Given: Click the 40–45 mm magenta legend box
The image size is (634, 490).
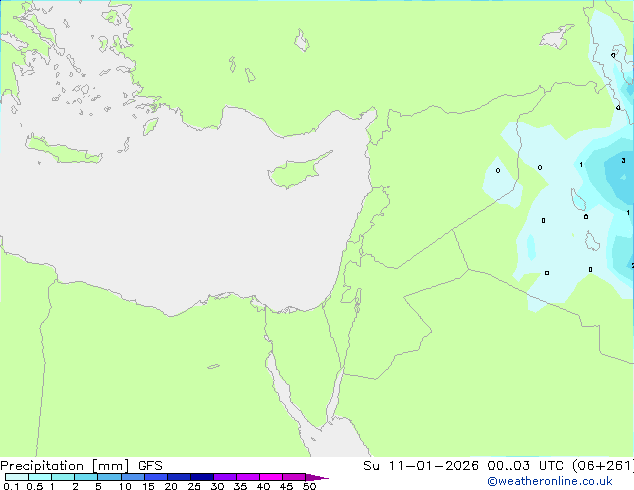Looking at the screenshot, I should click(271, 477).
